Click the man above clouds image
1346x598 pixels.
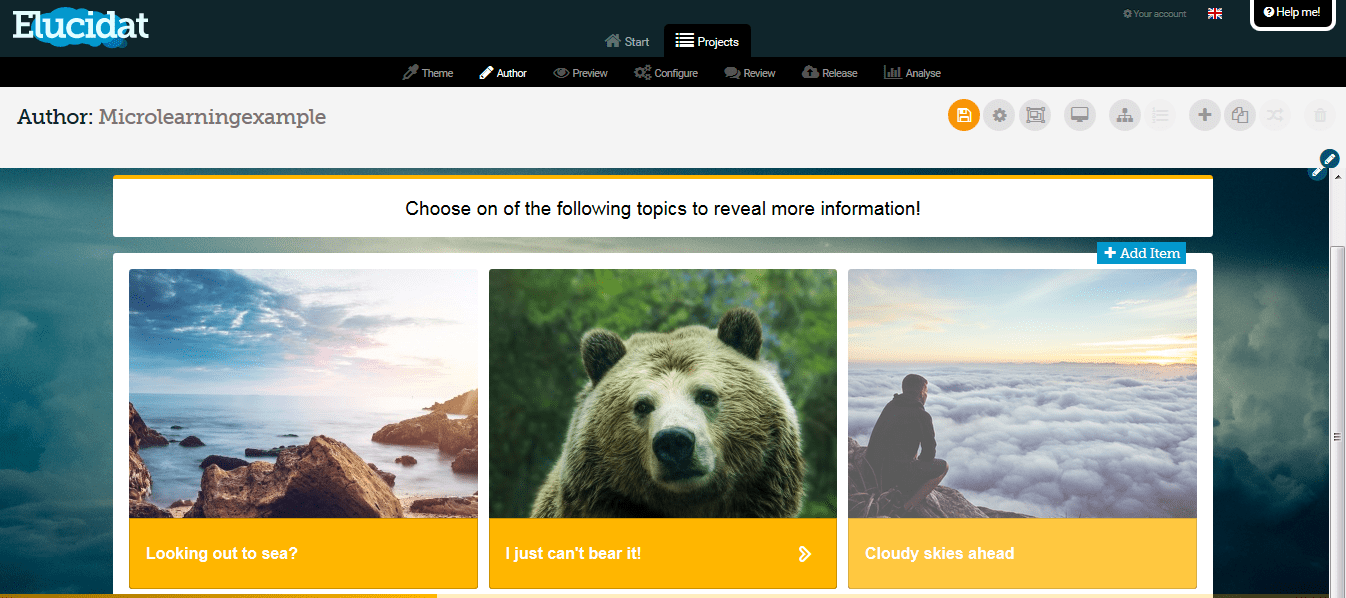coord(1022,393)
